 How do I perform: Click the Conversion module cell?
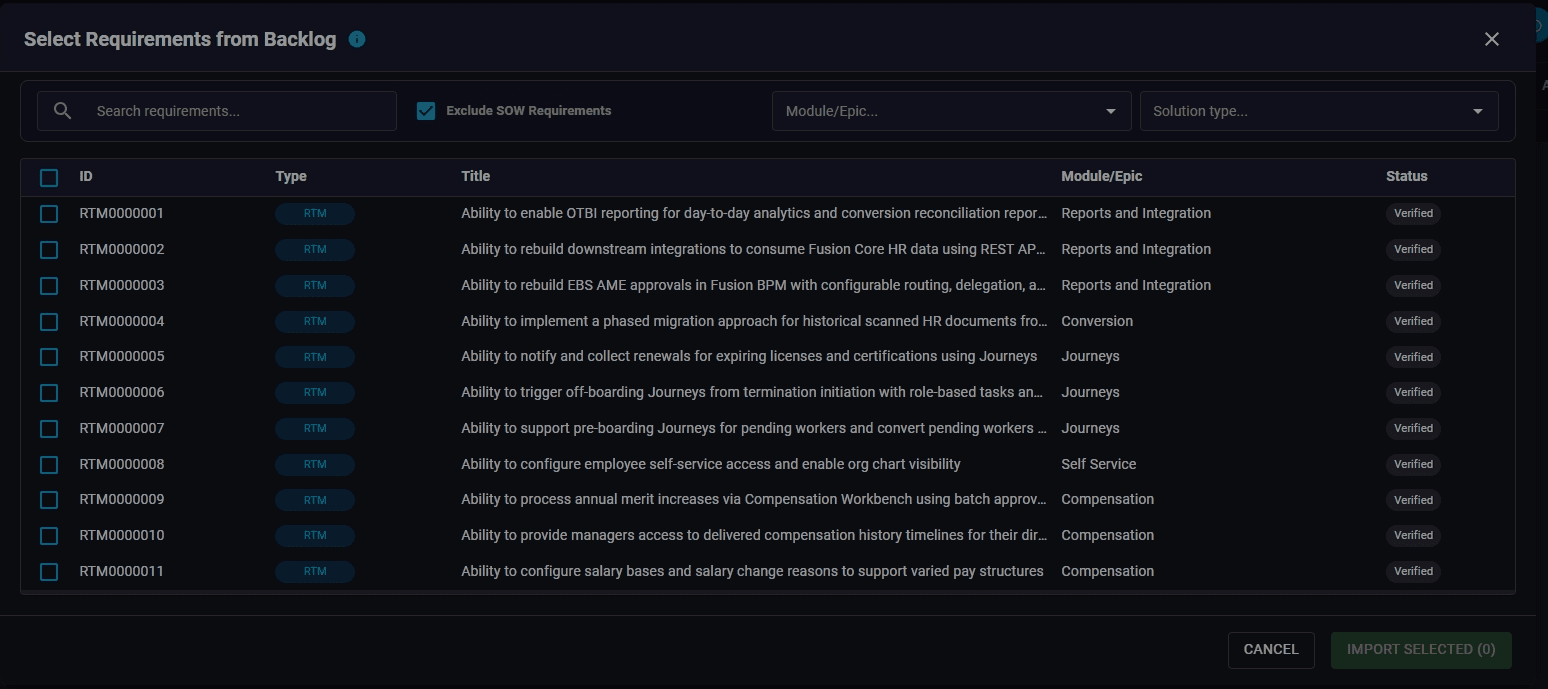[1097, 321]
